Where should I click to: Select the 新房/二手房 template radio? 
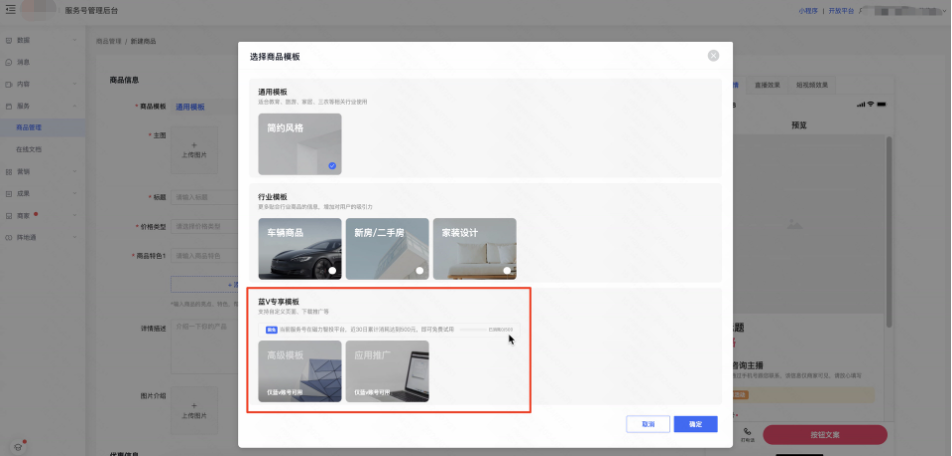coord(420,271)
